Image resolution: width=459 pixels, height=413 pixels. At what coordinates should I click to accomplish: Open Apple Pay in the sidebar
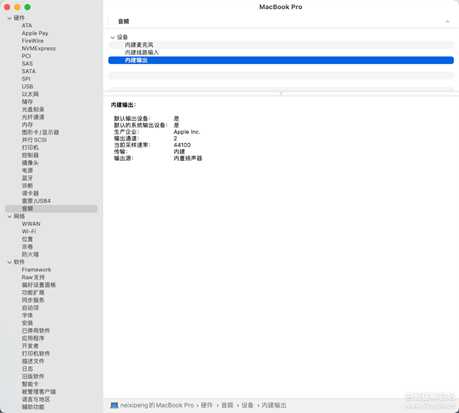[35, 33]
